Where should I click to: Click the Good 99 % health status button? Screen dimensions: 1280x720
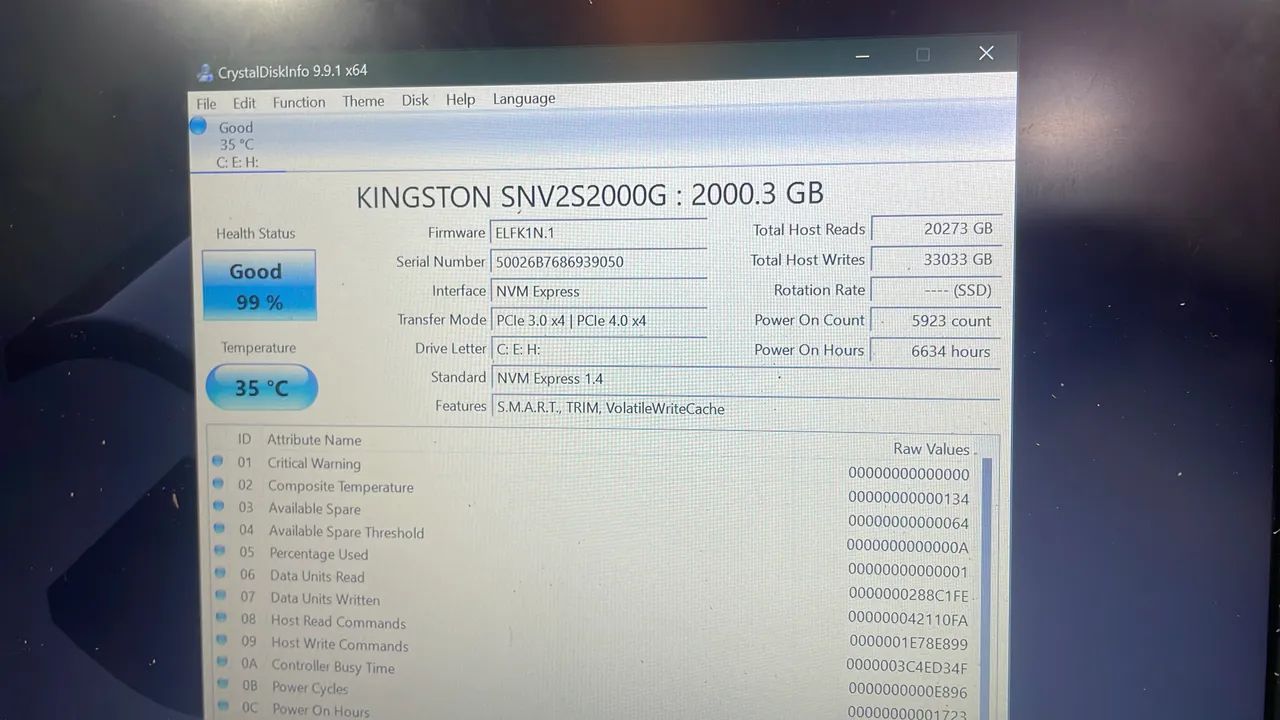[259, 285]
